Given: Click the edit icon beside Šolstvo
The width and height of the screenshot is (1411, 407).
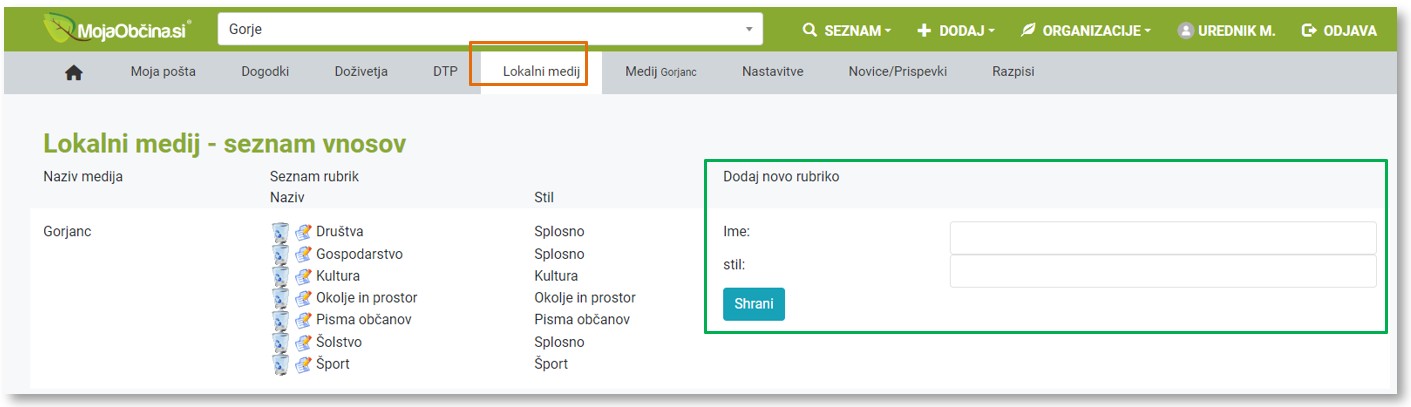Looking at the screenshot, I should (303, 342).
